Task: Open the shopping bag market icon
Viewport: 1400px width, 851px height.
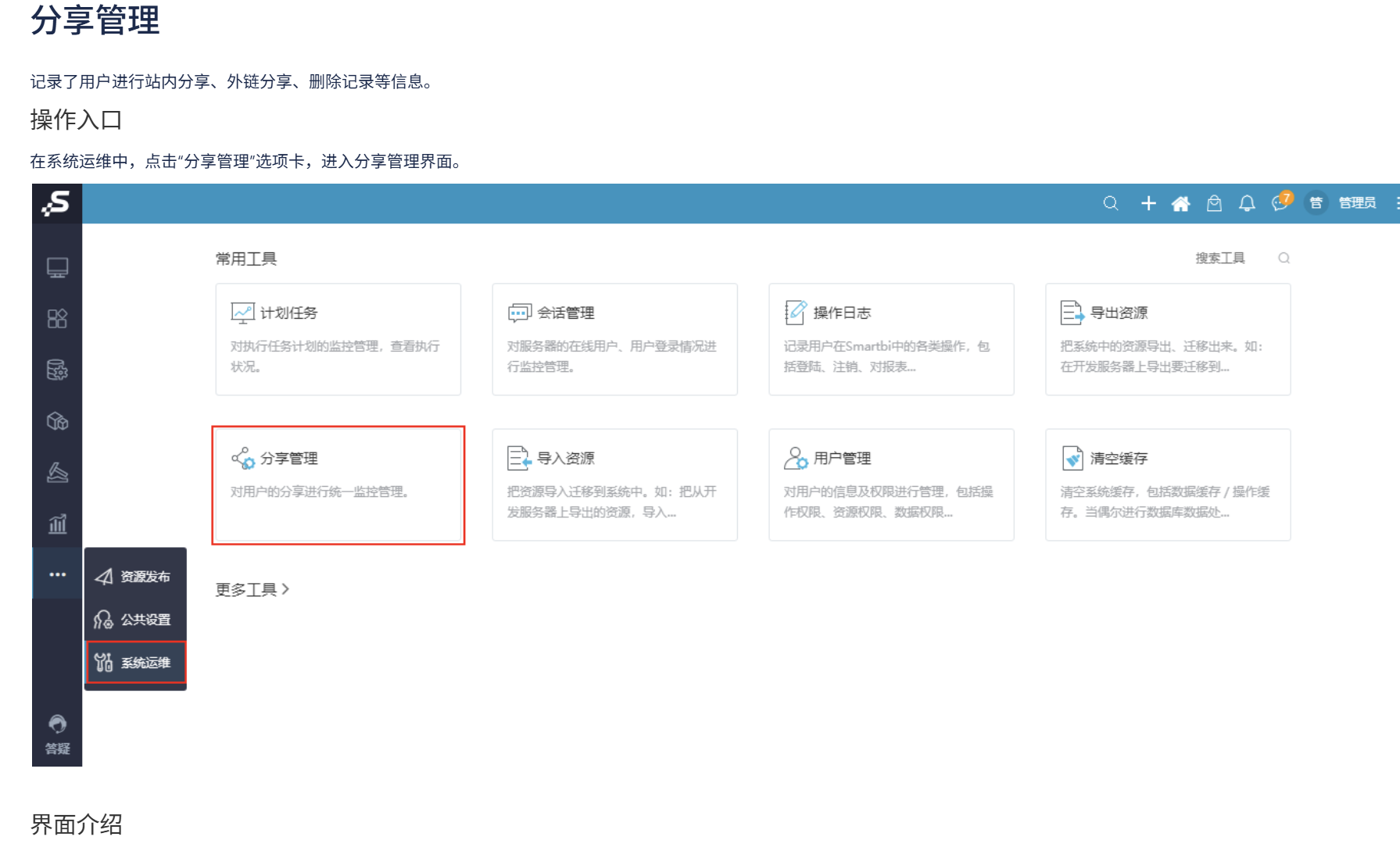Action: click(x=1213, y=203)
